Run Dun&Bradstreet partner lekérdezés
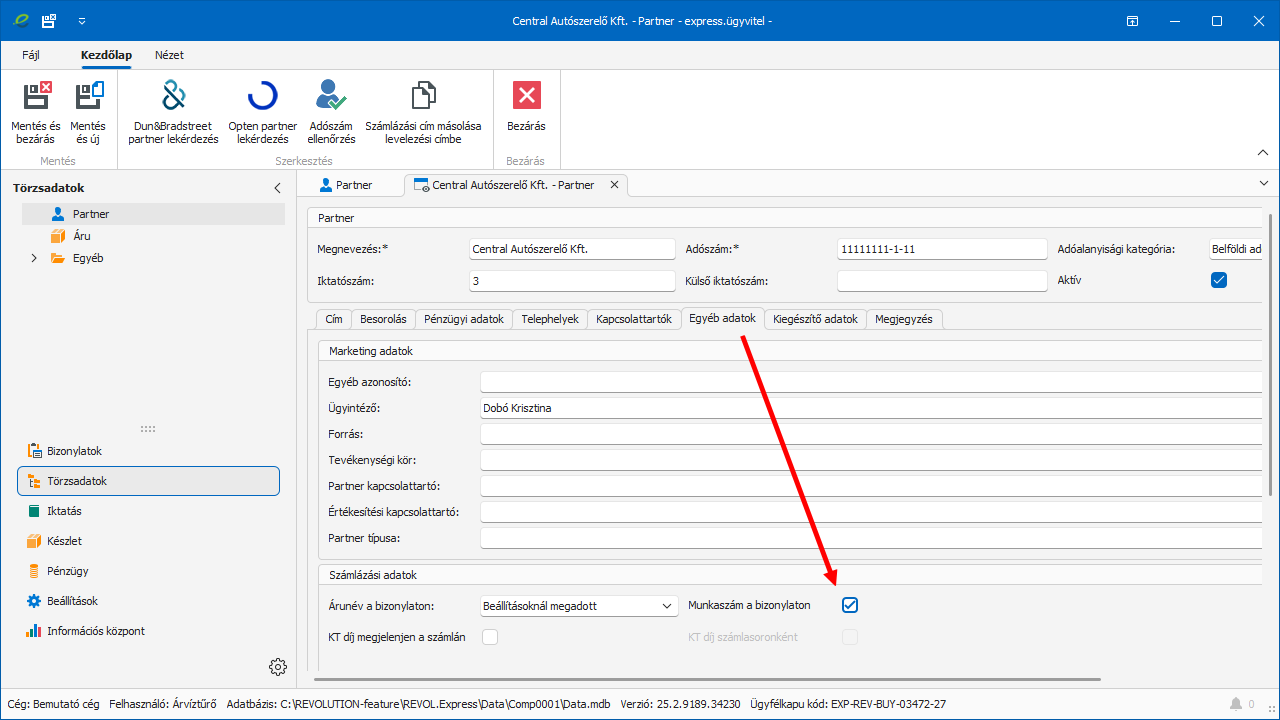Image resolution: width=1280 pixels, height=720 pixels. [173, 112]
